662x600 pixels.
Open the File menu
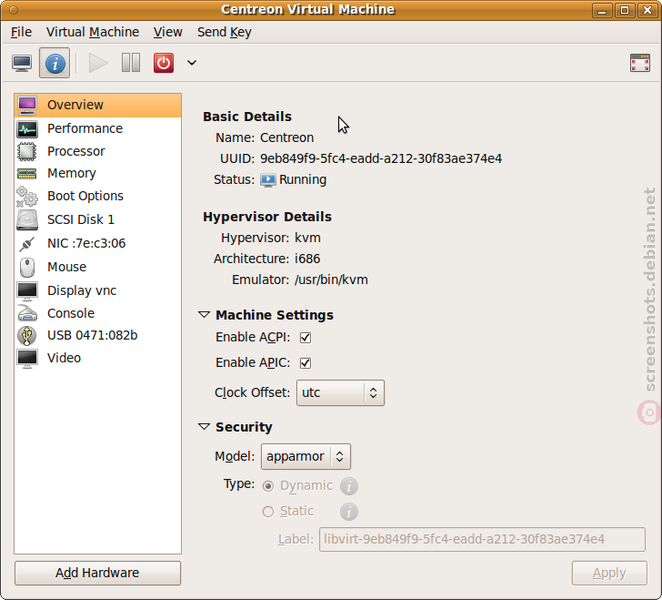pos(21,32)
